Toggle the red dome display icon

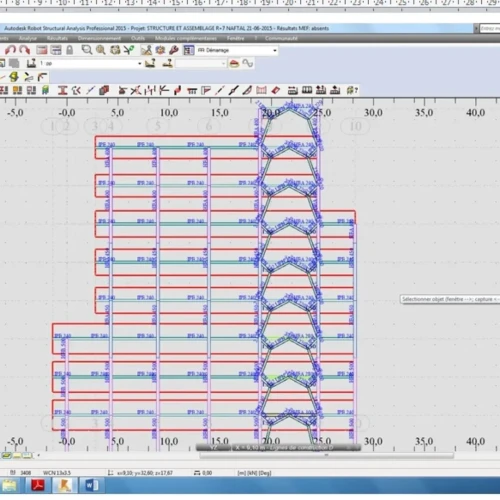click(x=234, y=63)
